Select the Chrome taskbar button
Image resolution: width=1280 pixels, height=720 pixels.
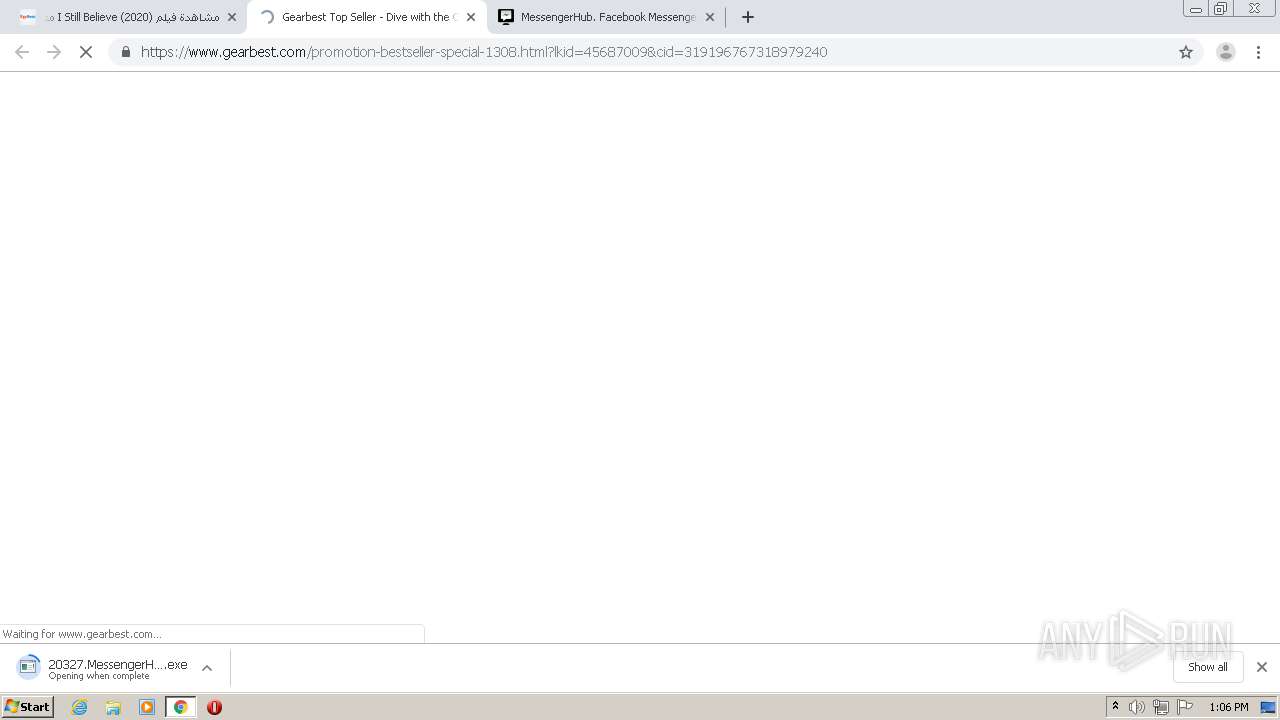[x=181, y=707]
